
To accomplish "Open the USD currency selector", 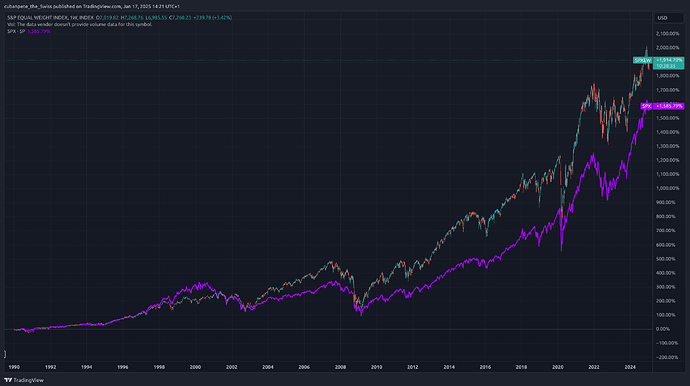I will point(668,18).
